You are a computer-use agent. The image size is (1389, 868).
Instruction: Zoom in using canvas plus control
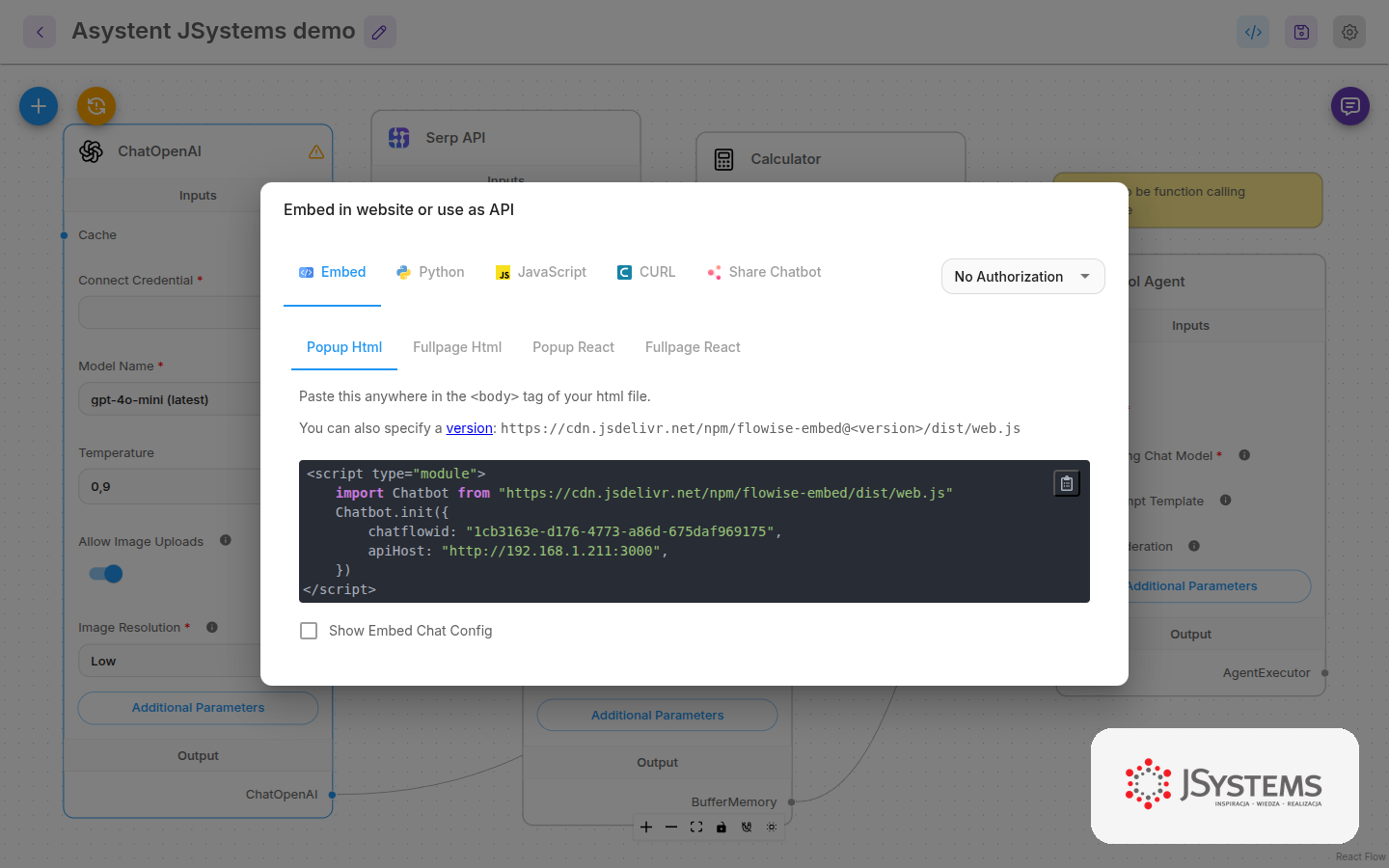click(x=646, y=827)
